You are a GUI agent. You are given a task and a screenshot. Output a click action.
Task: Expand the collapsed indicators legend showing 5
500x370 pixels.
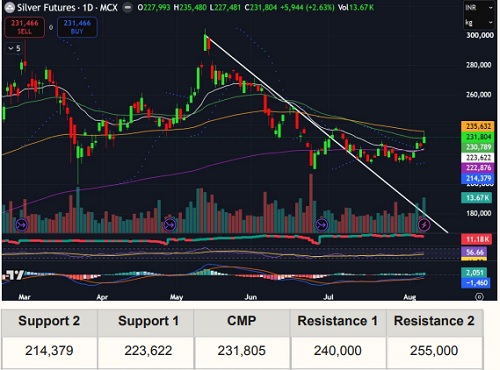pos(14,49)
